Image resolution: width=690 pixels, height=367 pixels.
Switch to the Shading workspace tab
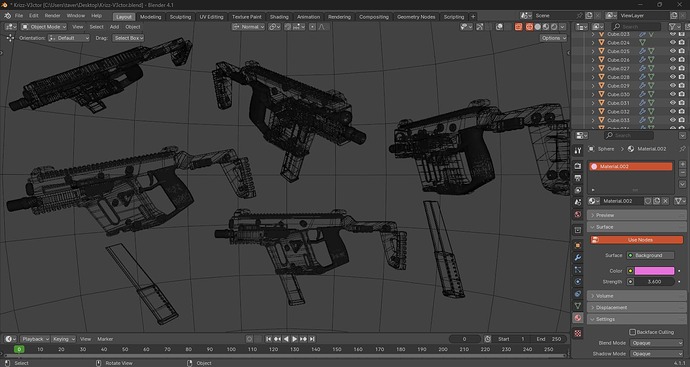pyautogui.click(x=279, y=17)
